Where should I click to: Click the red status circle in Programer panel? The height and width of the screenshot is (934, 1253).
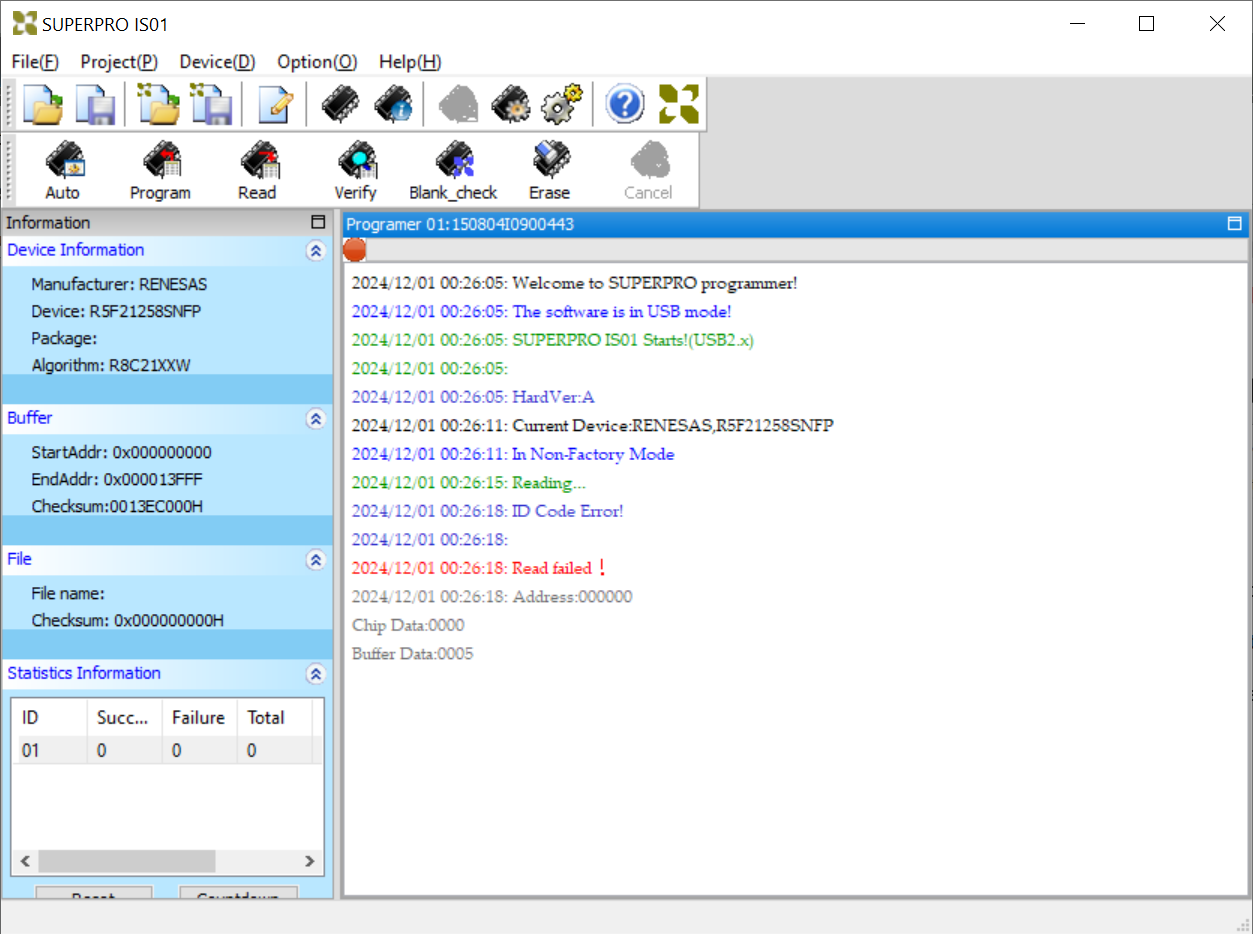click(355, 250)
